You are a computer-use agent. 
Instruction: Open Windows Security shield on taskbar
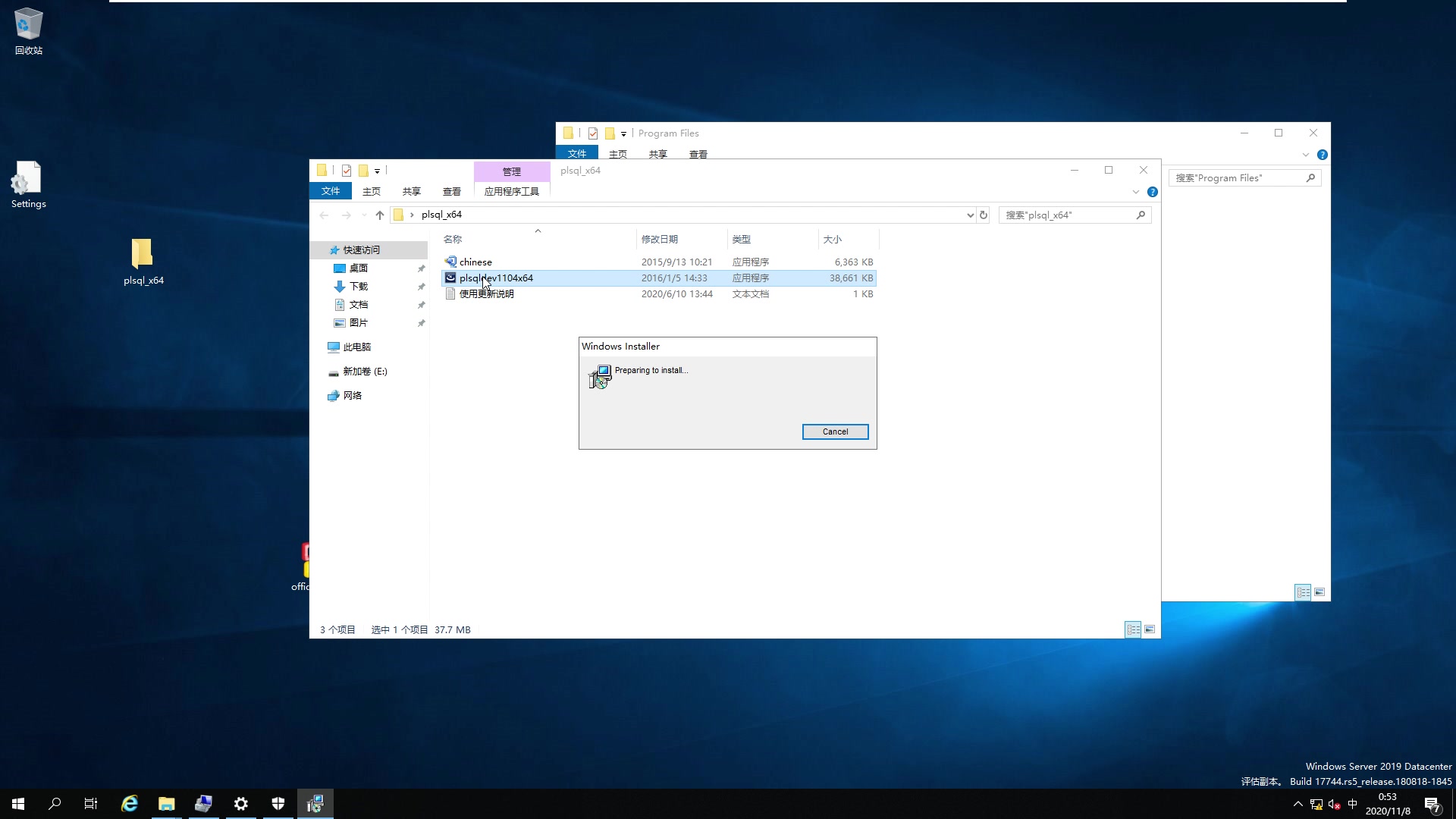coord(278,804)
